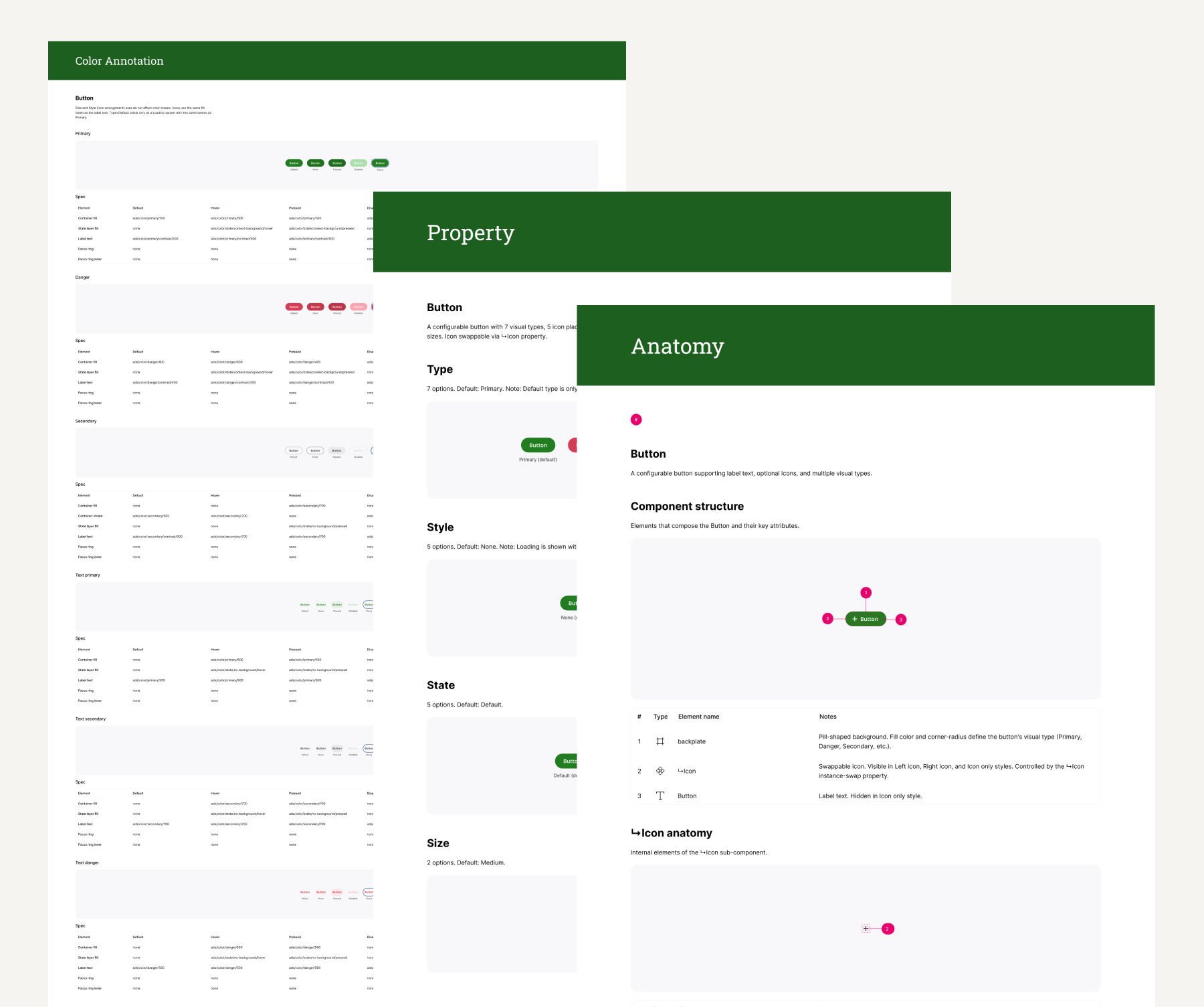Click pink marker 2 left of the green button
This screenshot has width=1204, height=1007.
click(828, 619)
